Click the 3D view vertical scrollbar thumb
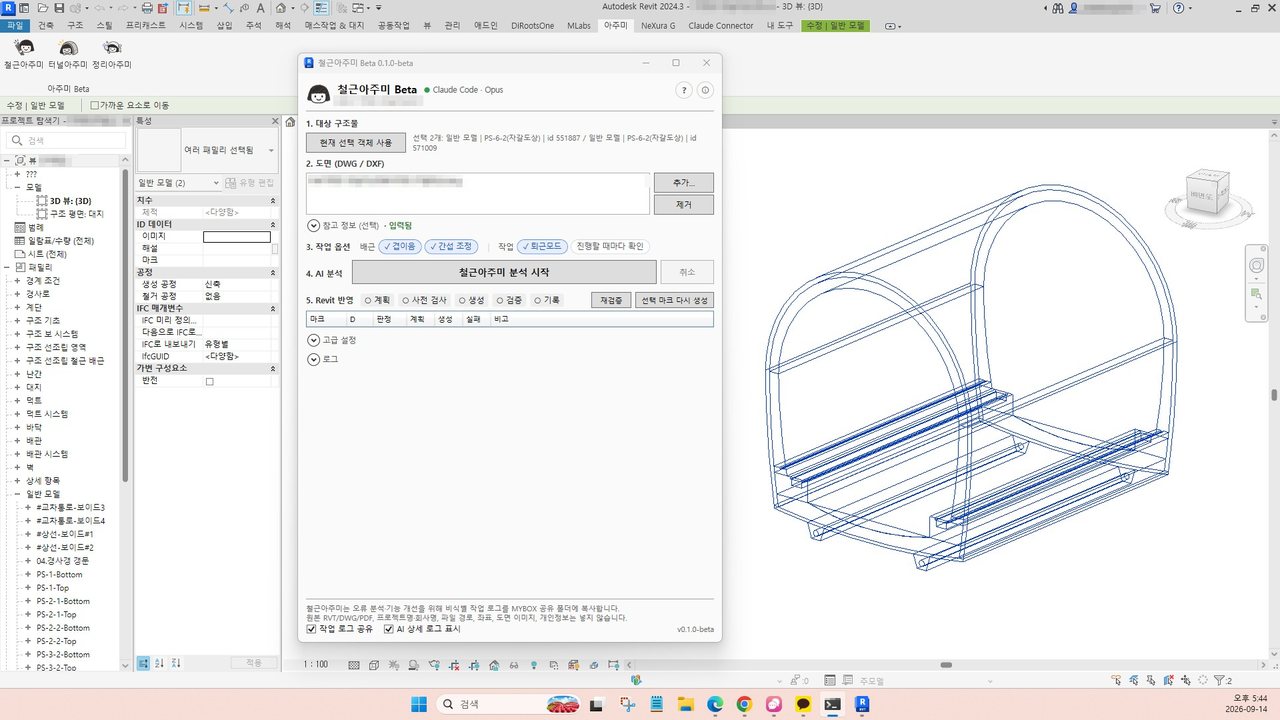Viewport: 1280px width, 720px height. coord(1274,396)
